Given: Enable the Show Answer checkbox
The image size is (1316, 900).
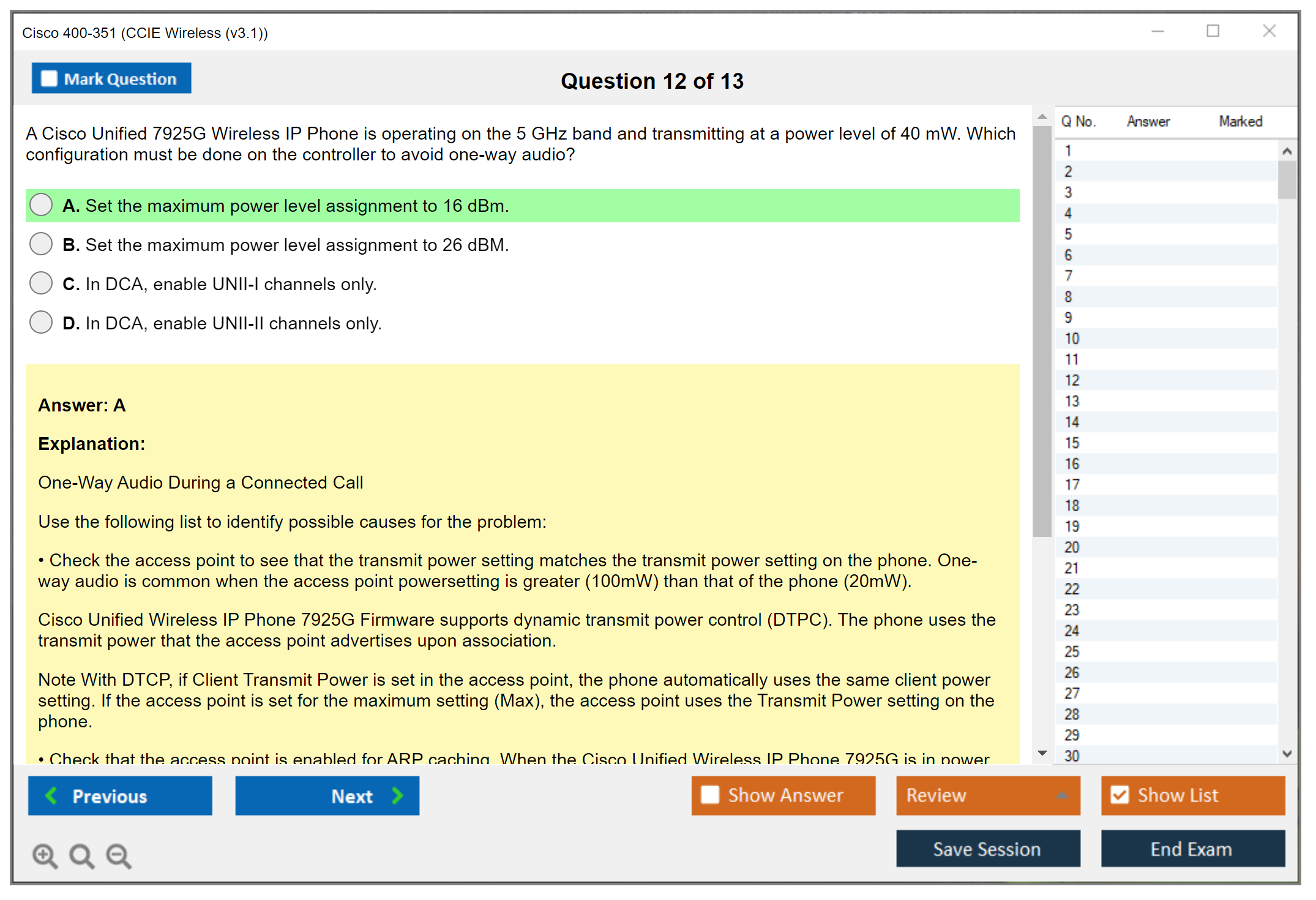Looking at the screenshot, I should (x=710, y=795).
